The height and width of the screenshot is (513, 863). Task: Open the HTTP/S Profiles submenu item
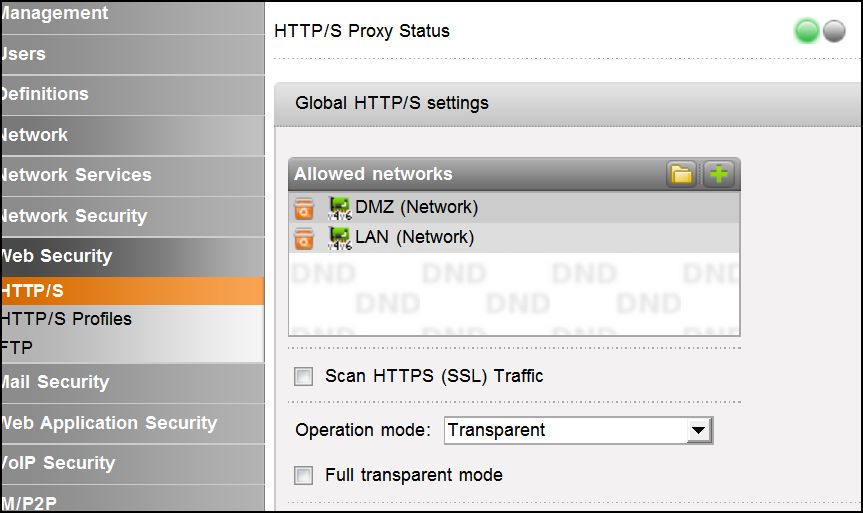point(68,319)
